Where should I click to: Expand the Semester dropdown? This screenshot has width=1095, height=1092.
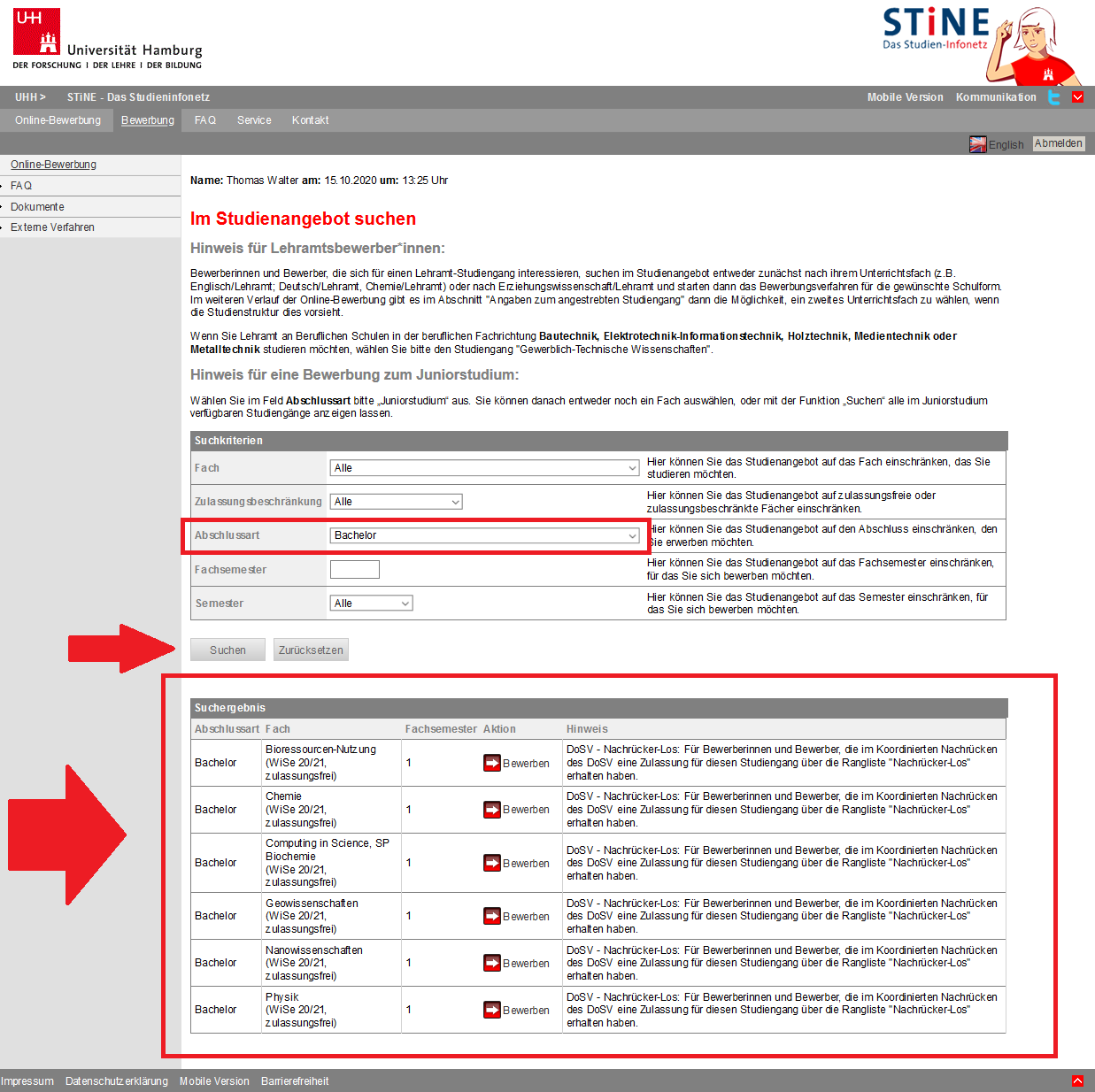371,604
